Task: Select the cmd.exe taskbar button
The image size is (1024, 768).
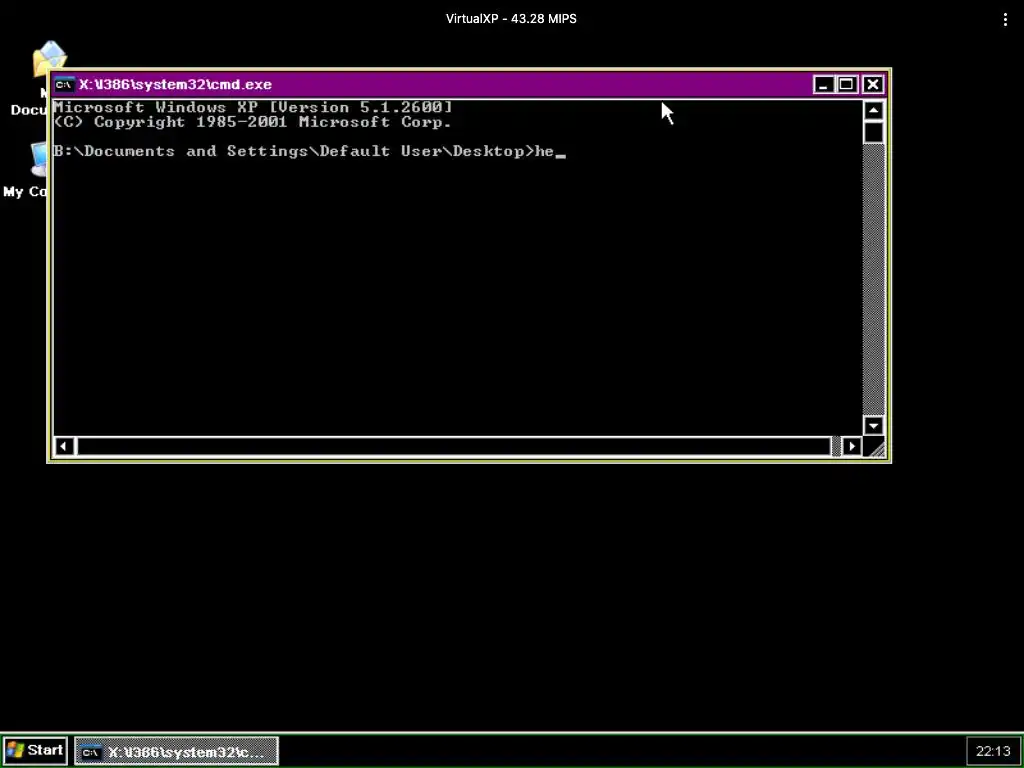Action: (x=176, y=751)
